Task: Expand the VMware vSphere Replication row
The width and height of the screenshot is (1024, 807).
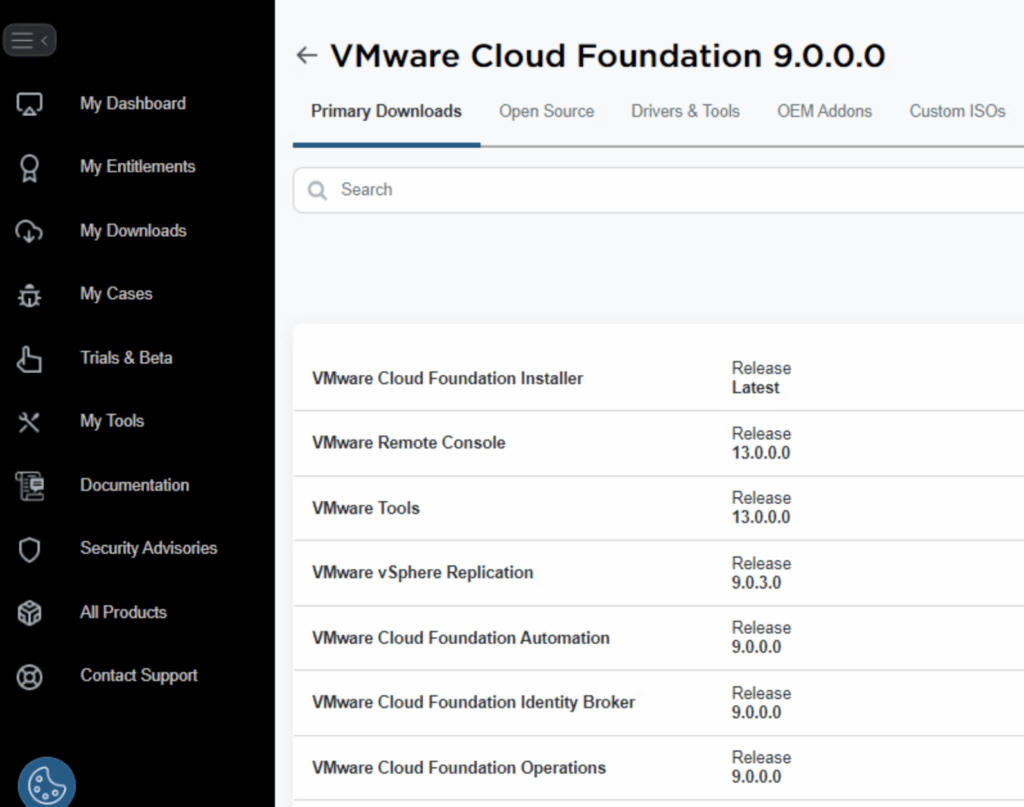Action: pyautogui.click(x=423, y=573)
